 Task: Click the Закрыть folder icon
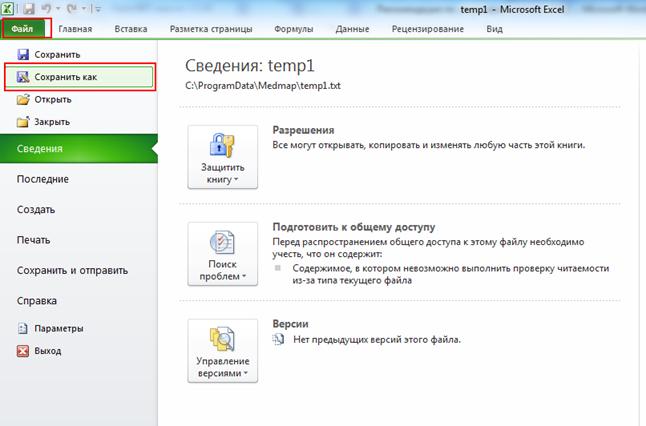click(23, 122)
